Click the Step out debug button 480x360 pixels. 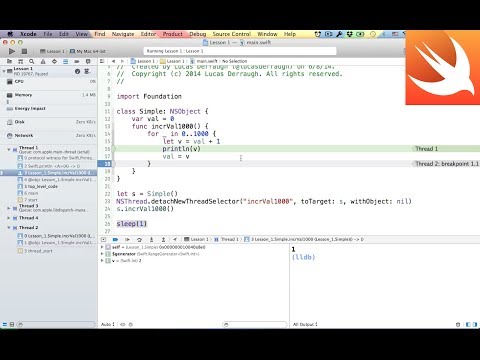(163, 239)
